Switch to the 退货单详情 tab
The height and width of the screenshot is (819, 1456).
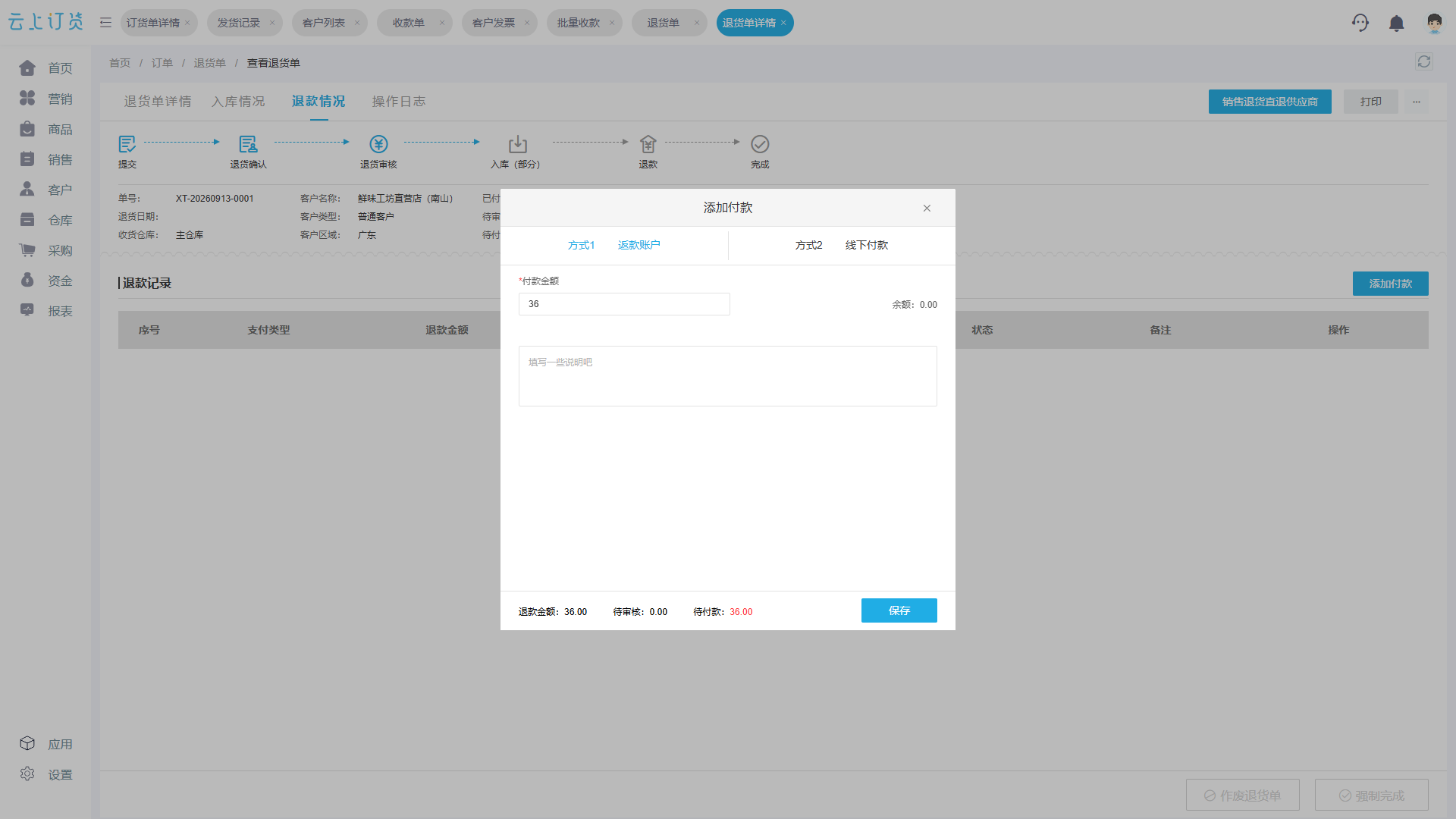coord(158,102)
